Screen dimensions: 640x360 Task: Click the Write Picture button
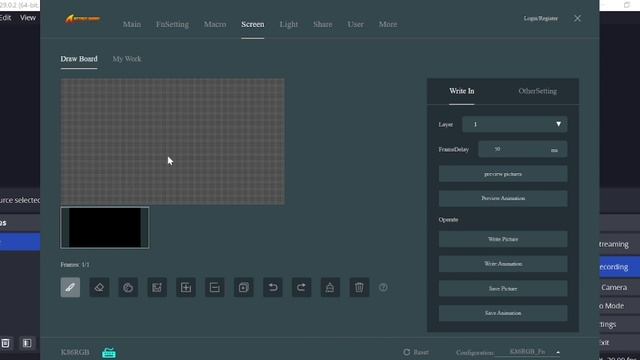(503, 239)
